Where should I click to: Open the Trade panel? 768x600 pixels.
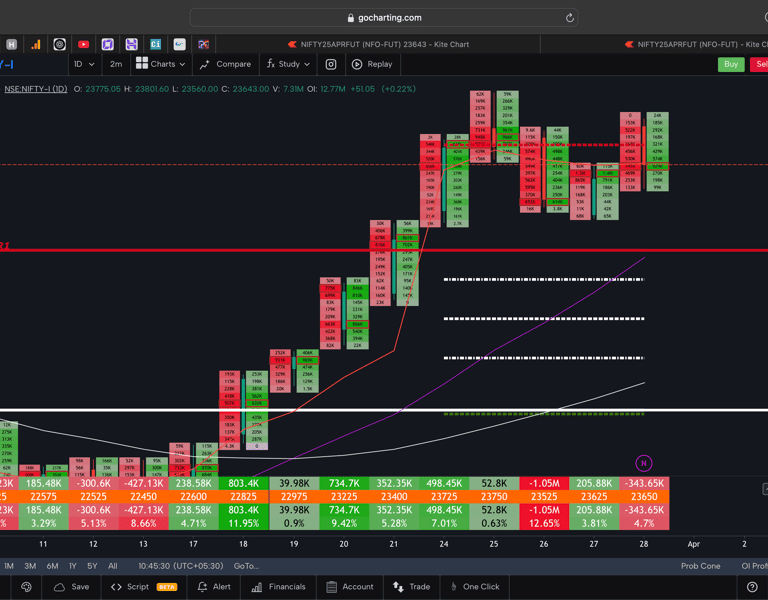pyautogui.click(x=411, y=587)
